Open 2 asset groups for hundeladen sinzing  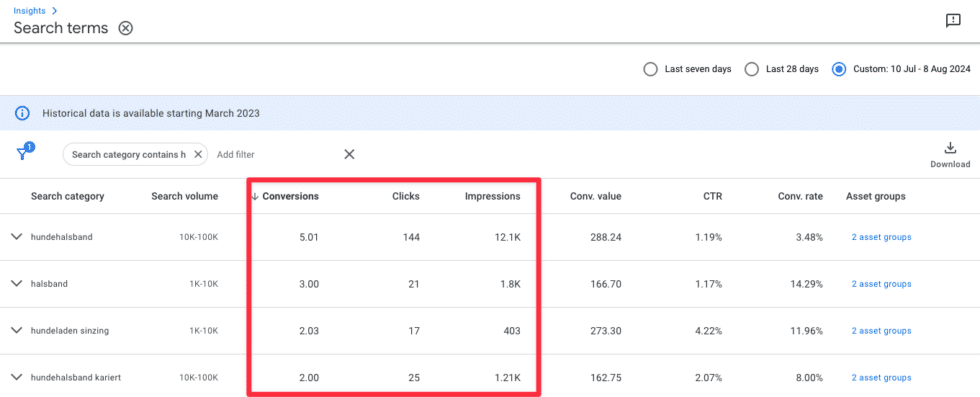pyautogui.click(x=881, y=331)
